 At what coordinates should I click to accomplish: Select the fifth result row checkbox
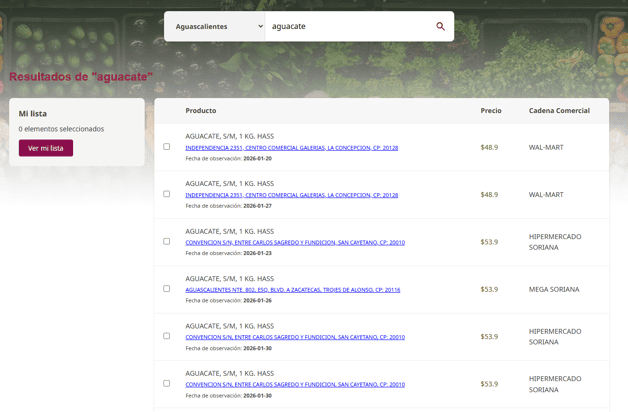167,336
